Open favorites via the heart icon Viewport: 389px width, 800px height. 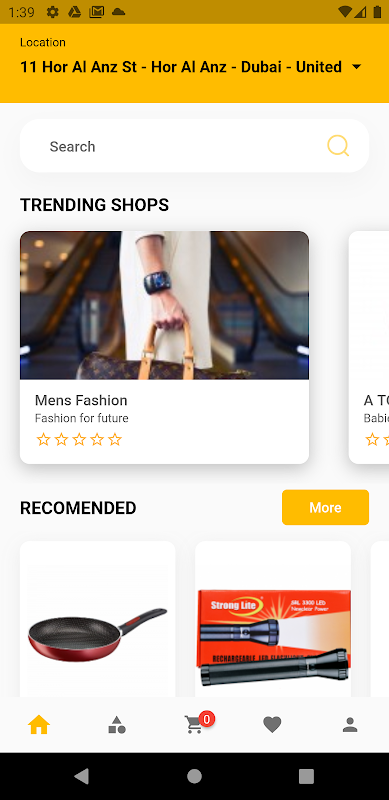[x=272, y=724]
